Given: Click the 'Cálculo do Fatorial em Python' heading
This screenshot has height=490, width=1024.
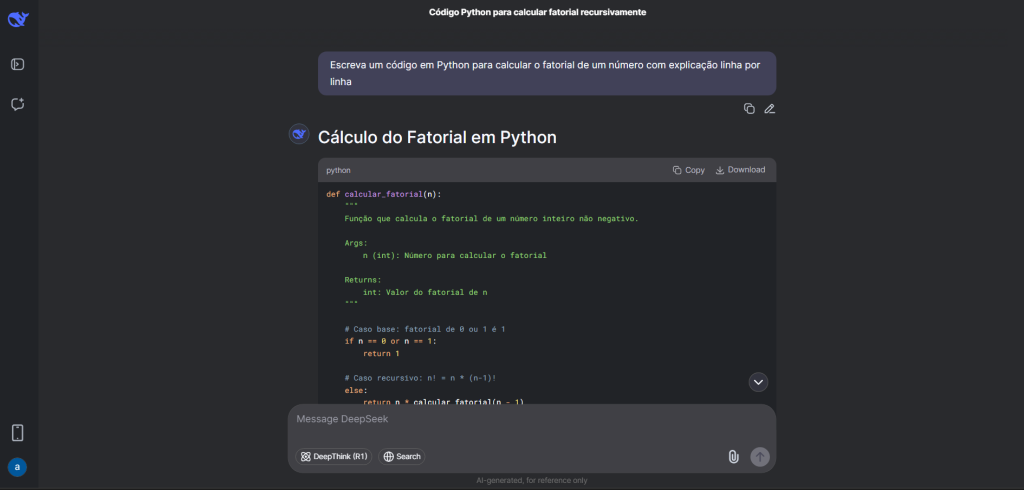Looking at the screenshot, I should point(437,137).
